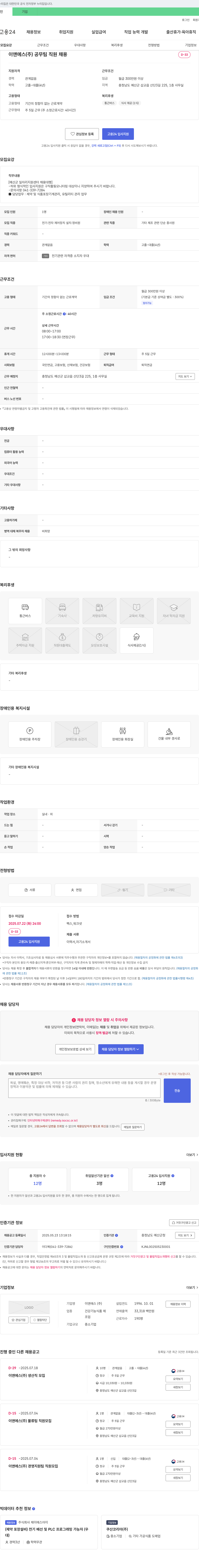Click the 장애인용 승강기 icon
The image size is (199, 1568).
tap(76, 734)
